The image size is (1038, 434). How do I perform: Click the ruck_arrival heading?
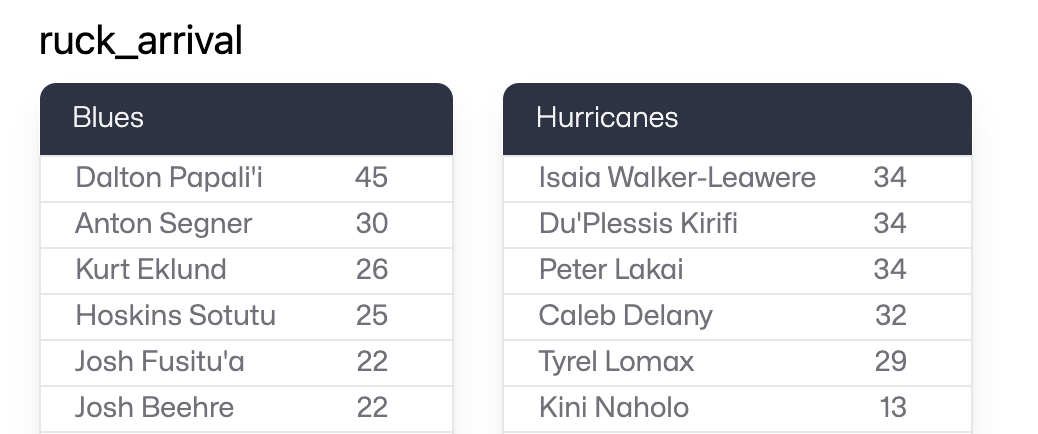click(x=140, y=42)
